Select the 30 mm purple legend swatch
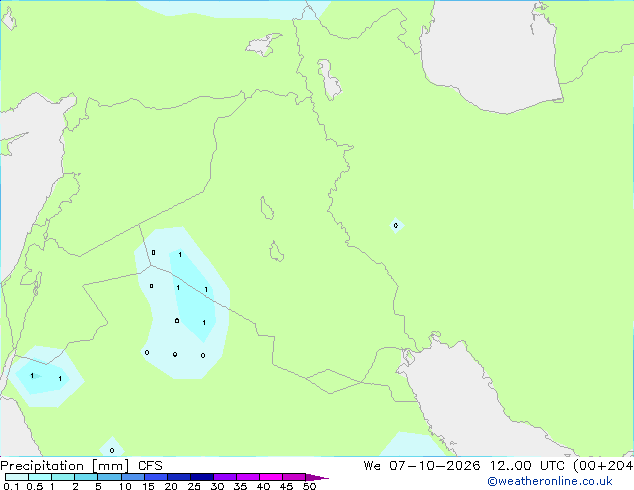This screenshot has height=490, width=634. click(225, 477)
